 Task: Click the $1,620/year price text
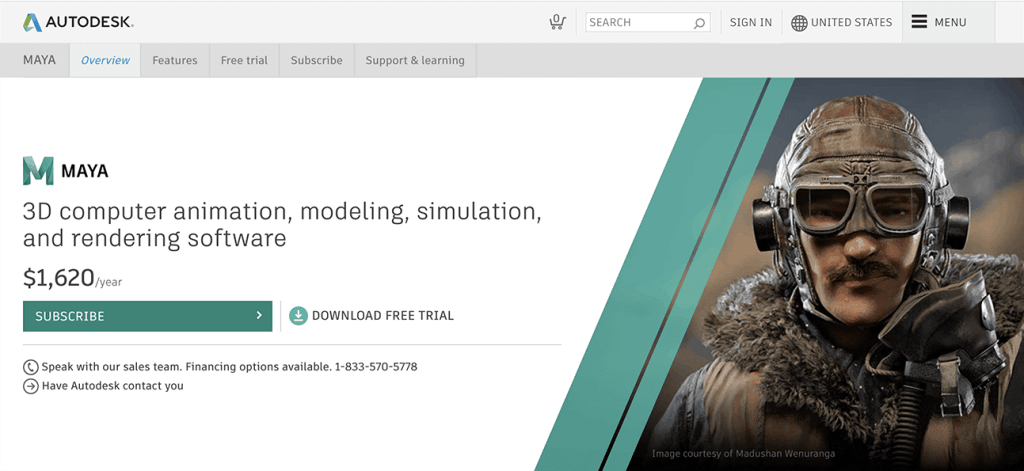72,278
